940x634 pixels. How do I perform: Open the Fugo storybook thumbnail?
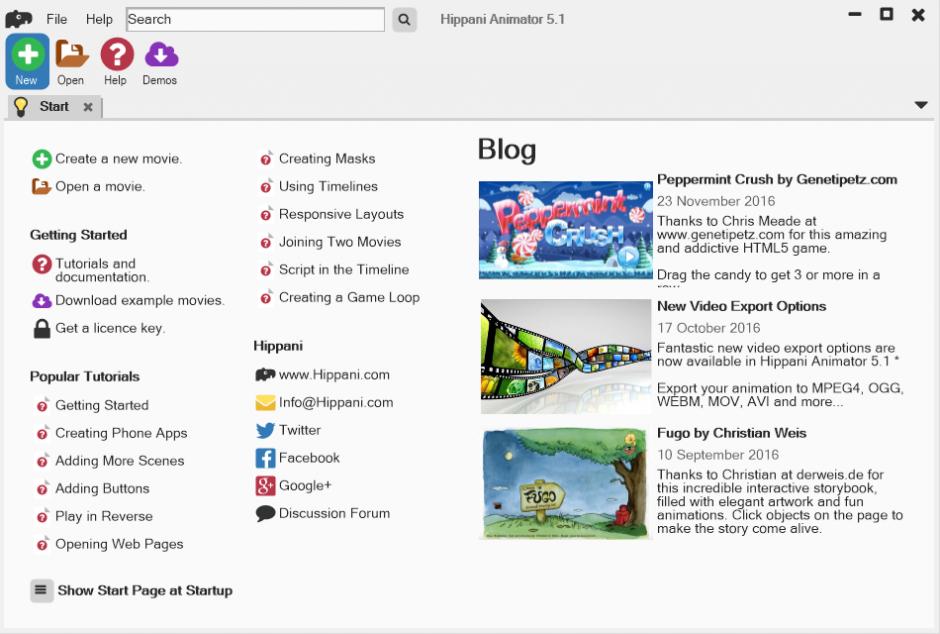[x=565, y=483]
